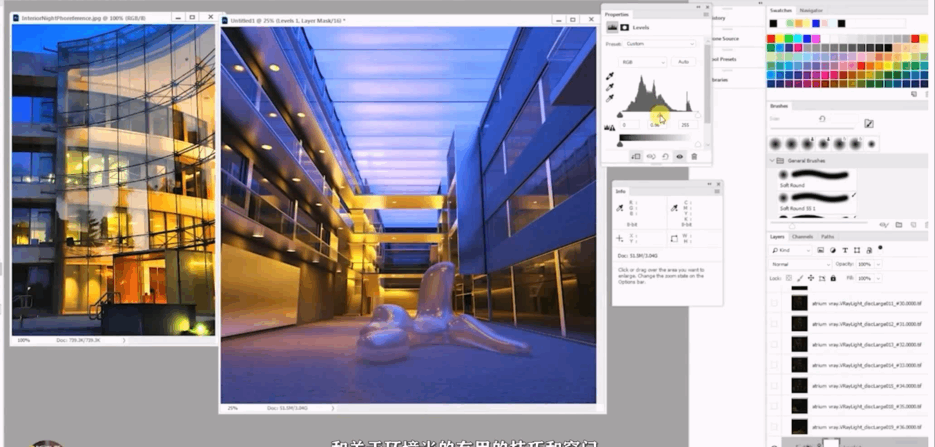This screenshot has height=447, width=935.
Task: Open the Normal blend mode dropdown
Action: (x=800, y=264)
